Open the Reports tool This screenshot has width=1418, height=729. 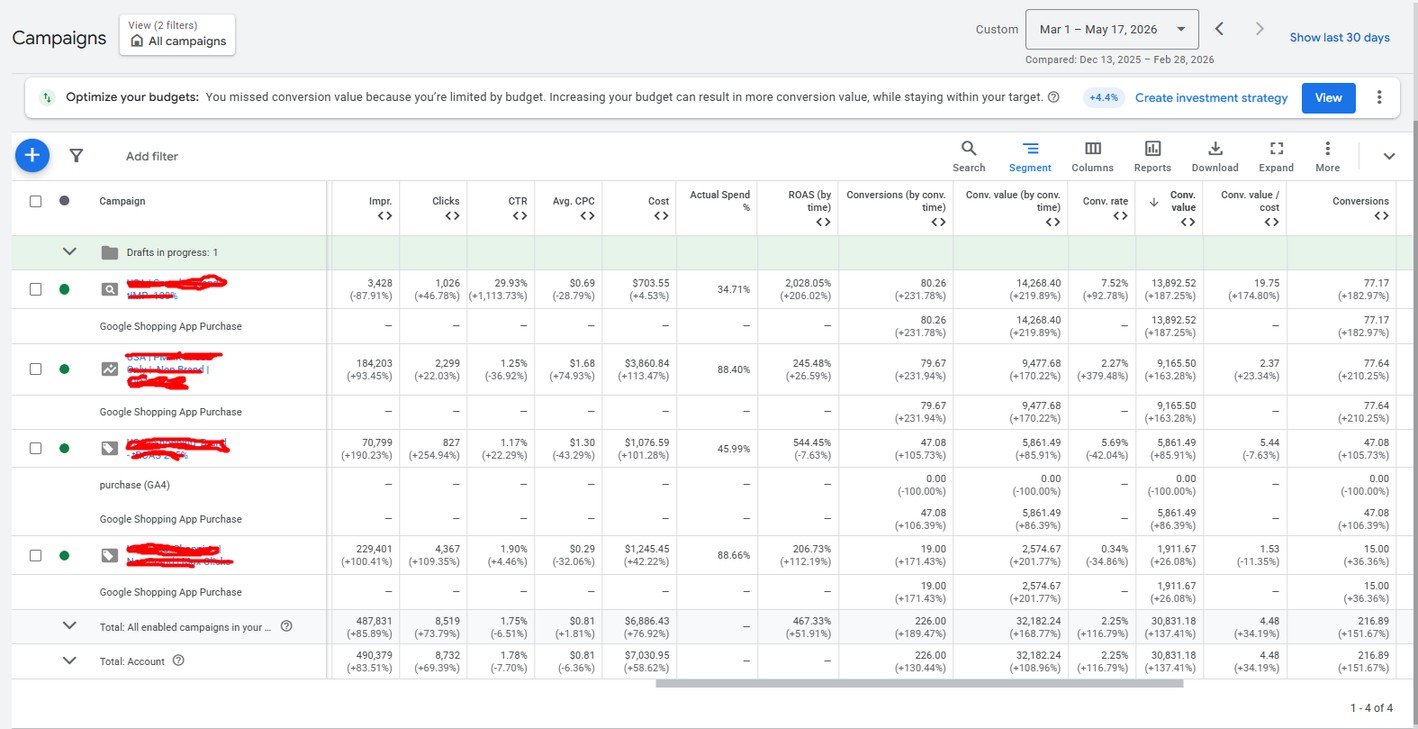tap(1152, 156)
